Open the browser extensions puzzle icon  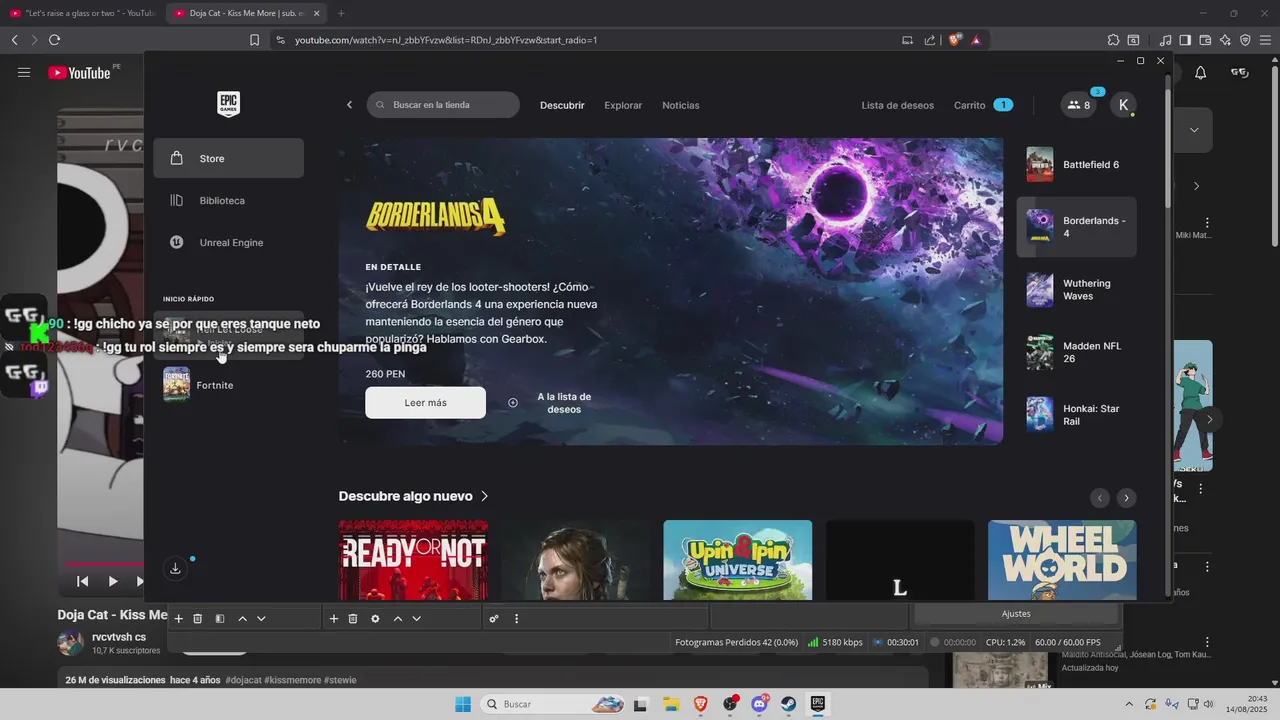(x=1113, y=40)
